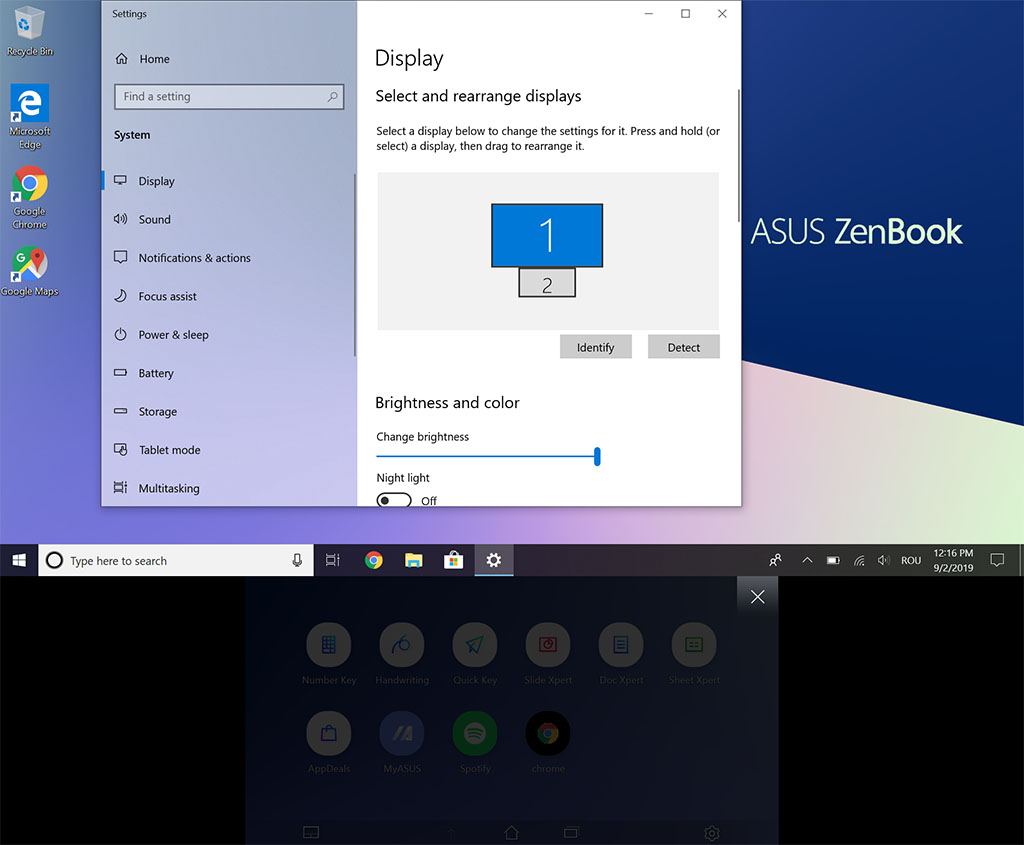Viewport: 1024px width, 845px height.
Task: Click the Identify button
Action: pos(596,347)
